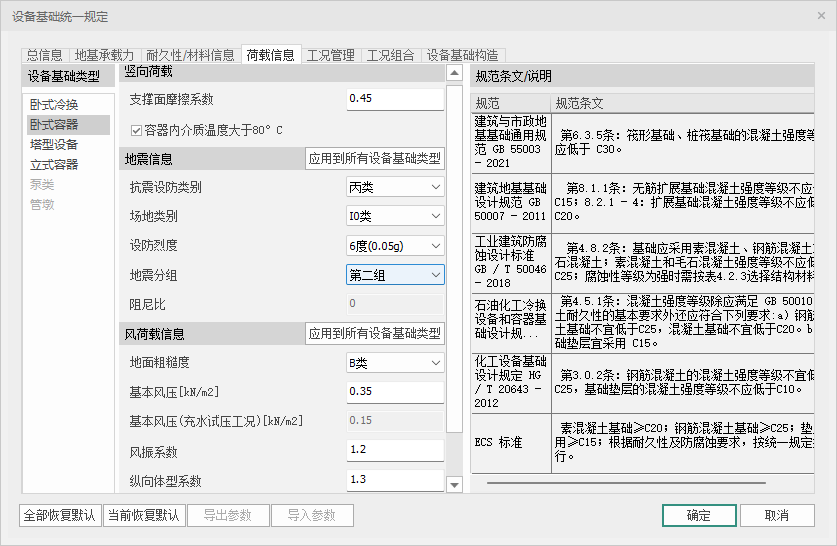
Task: Go to the 工况组合 tab
Action: coord(391,55)
